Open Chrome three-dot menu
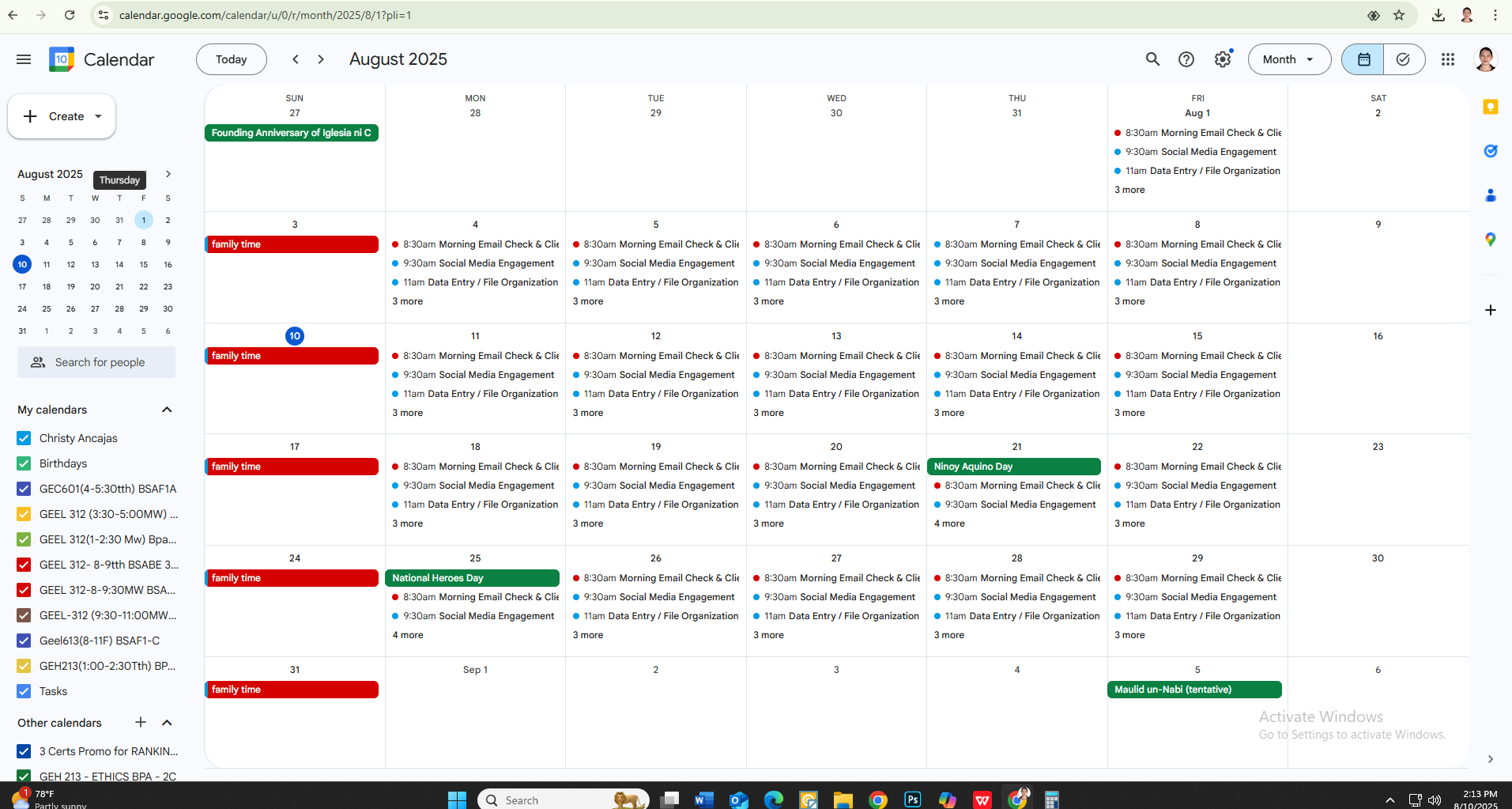Screen dimensions: 1512x809 coord(1495,15)
